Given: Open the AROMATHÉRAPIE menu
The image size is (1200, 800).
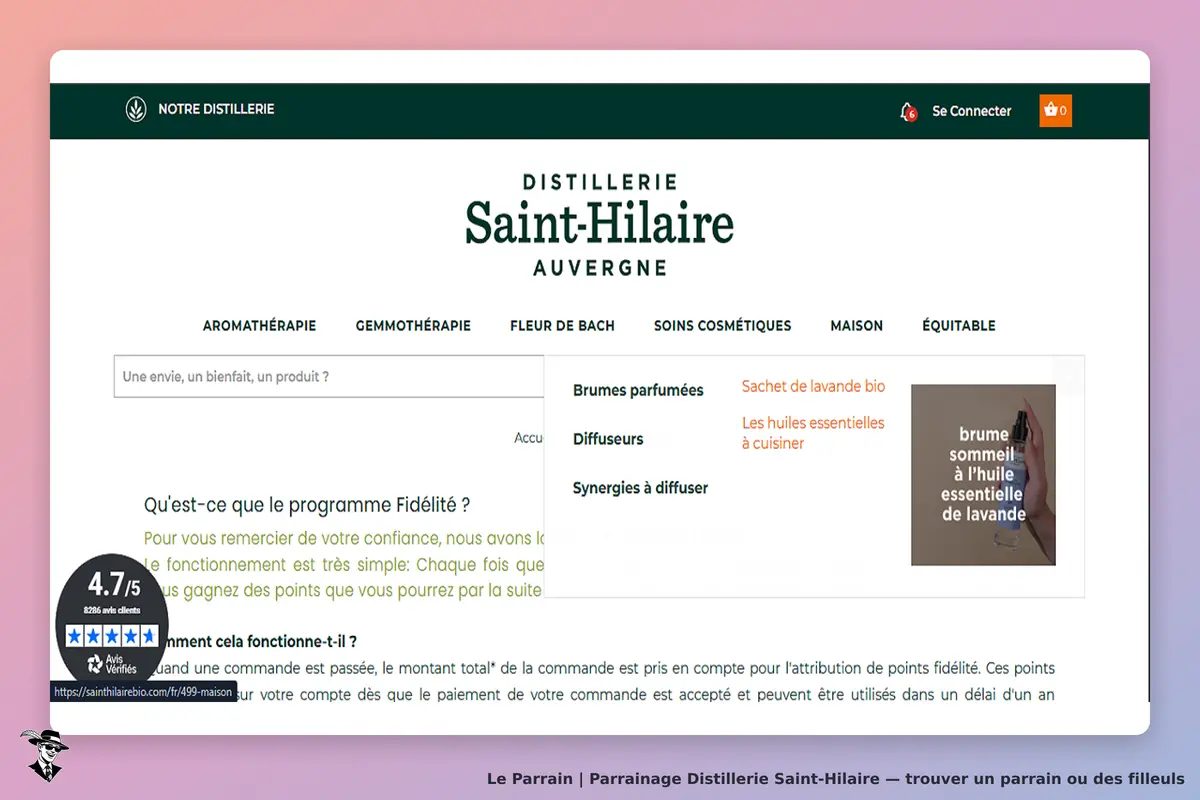Looking at the screenshot, I should coord(259,326).
